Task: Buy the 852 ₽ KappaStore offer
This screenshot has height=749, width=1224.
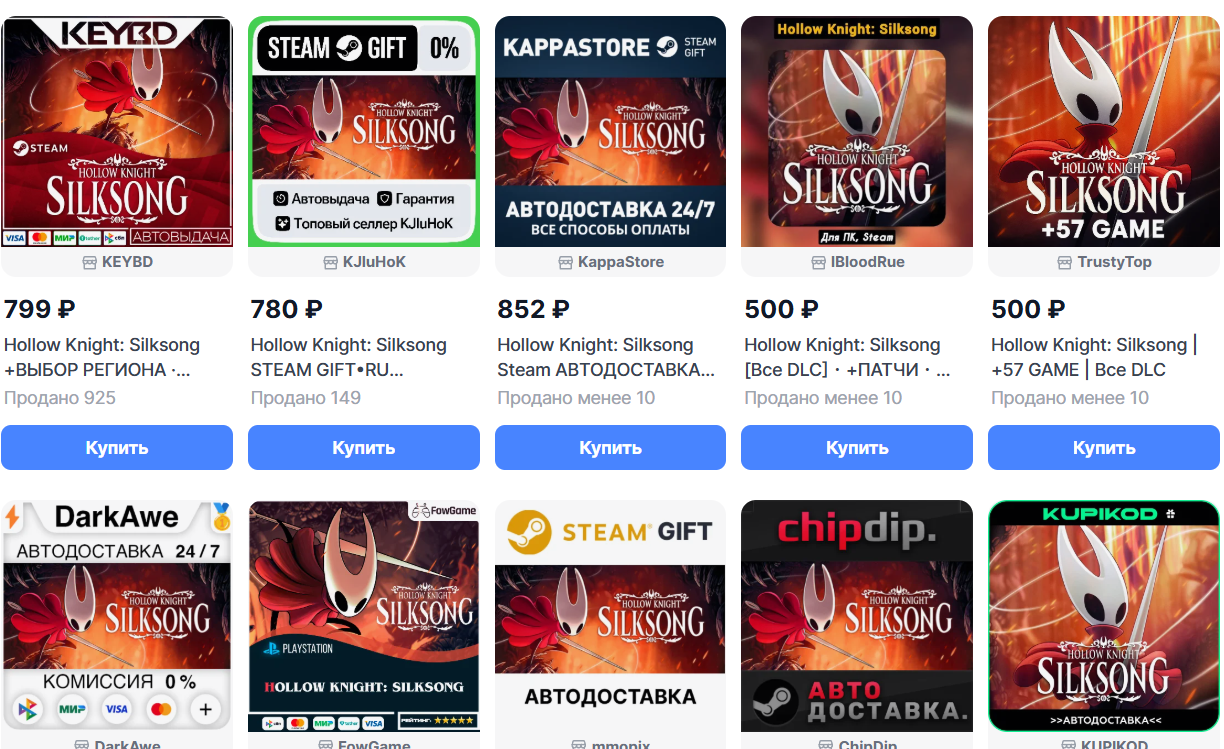Action: 610,447
